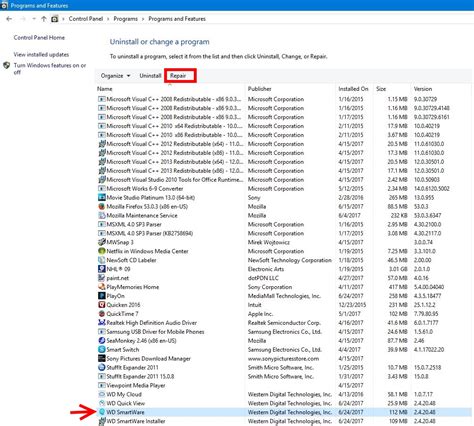Select Samsung USB Driver for Mobile Phones

coord(283,332)
